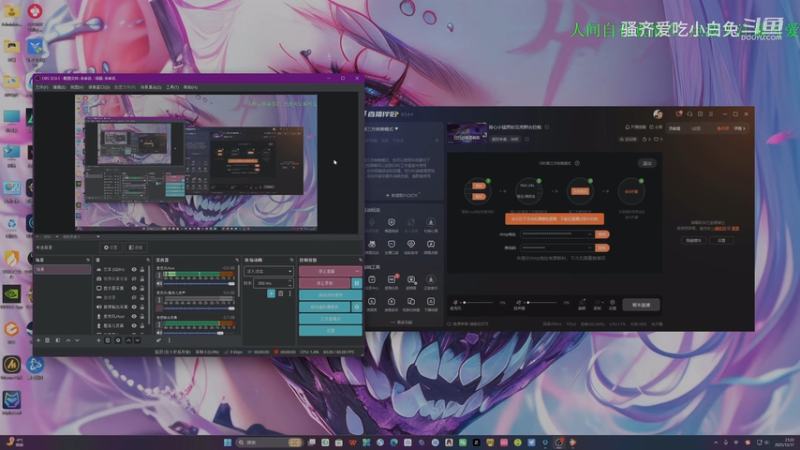Delete the selected scene transition in OBS
This screenshot has width=800, height=450.
coord(281,293)
